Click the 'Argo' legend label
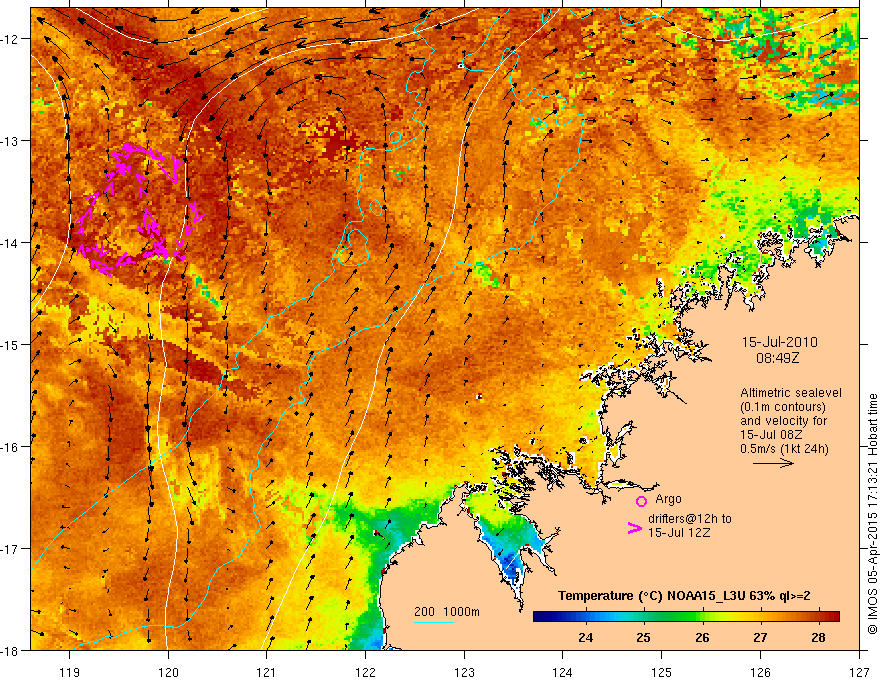Screen dimensions: 880x680 [x=668, y=499]
